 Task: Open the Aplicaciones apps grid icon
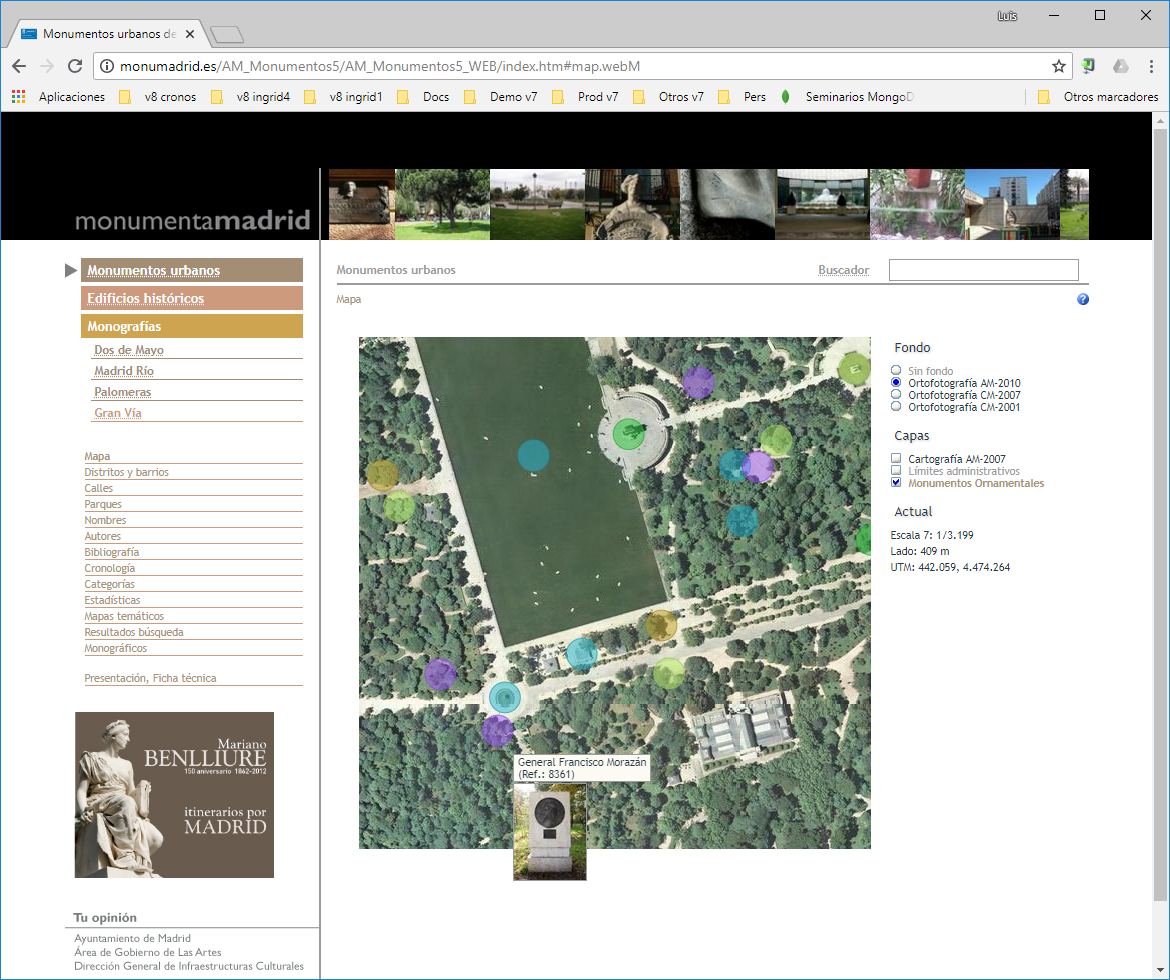[19, 97]
